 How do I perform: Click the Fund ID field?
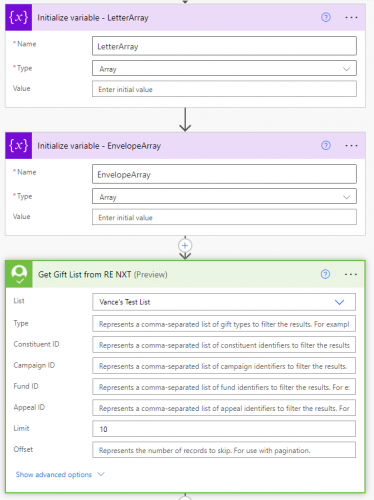224,387
